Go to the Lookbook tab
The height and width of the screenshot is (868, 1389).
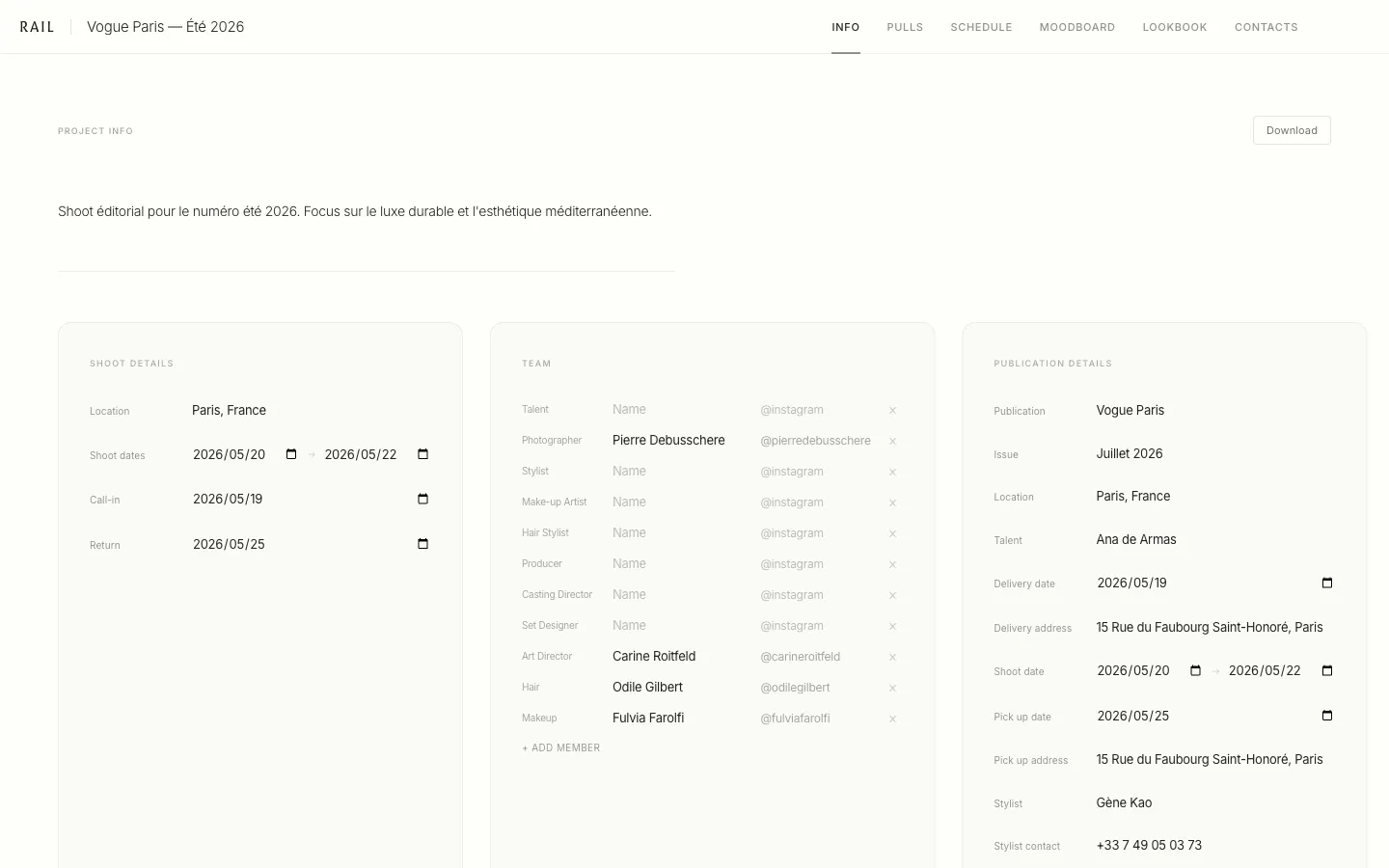pyautogui.click(x=1175, y=27)
